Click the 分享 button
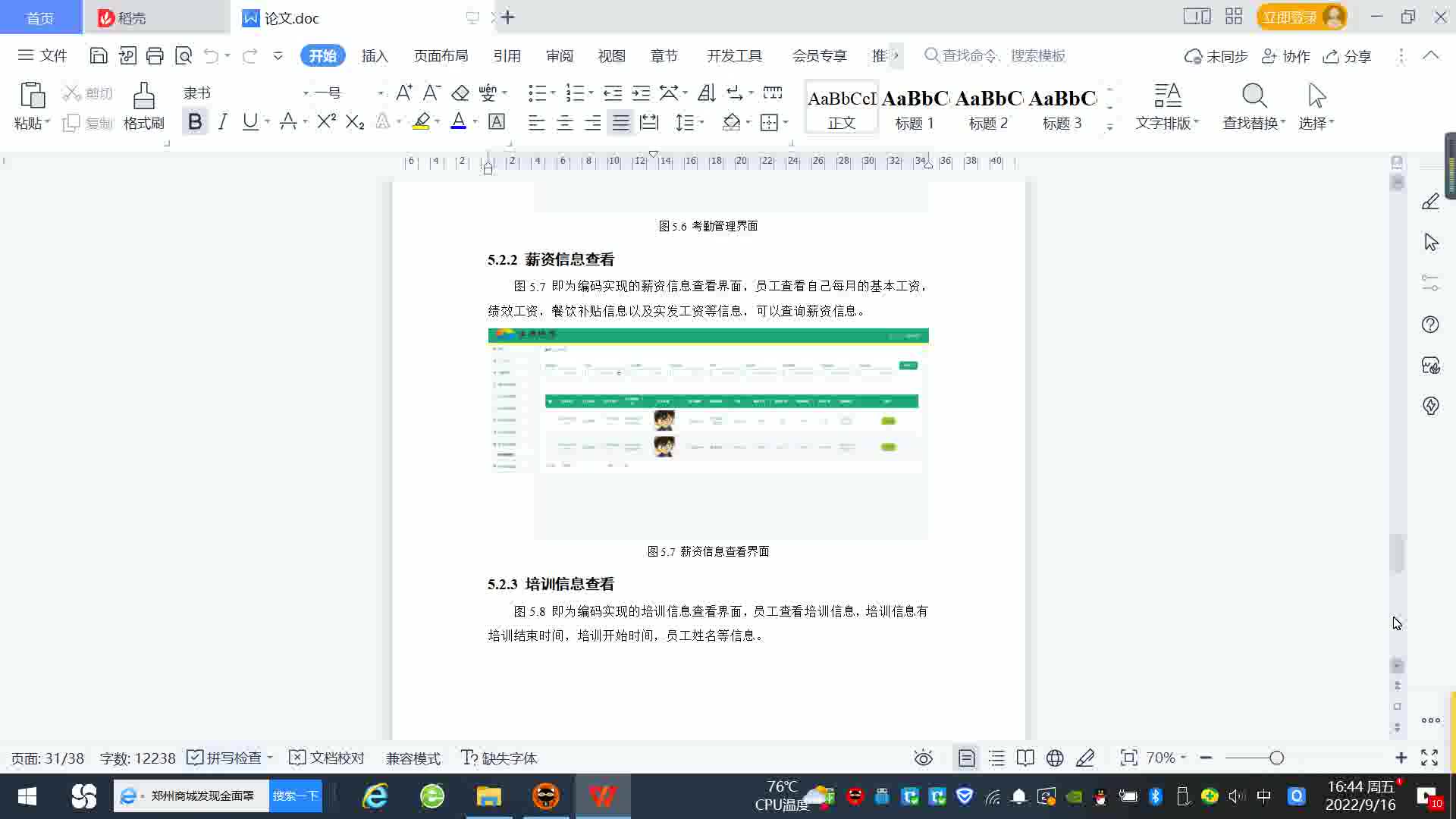The image size is (1456, 819). tap(1347, 56)
